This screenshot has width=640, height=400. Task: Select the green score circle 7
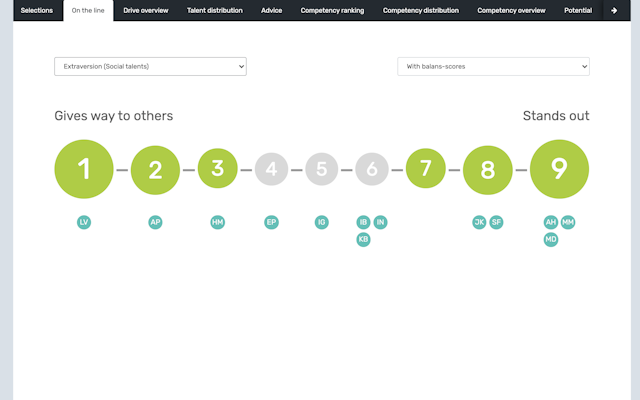click(x=425, y=169)
